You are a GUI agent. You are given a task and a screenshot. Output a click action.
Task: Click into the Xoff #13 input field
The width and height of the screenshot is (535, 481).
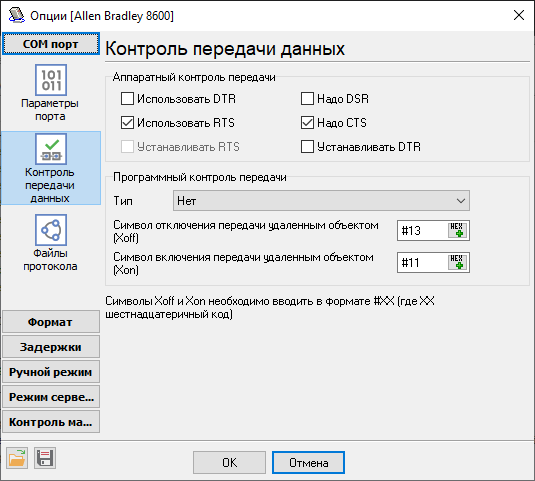point(422,231)
